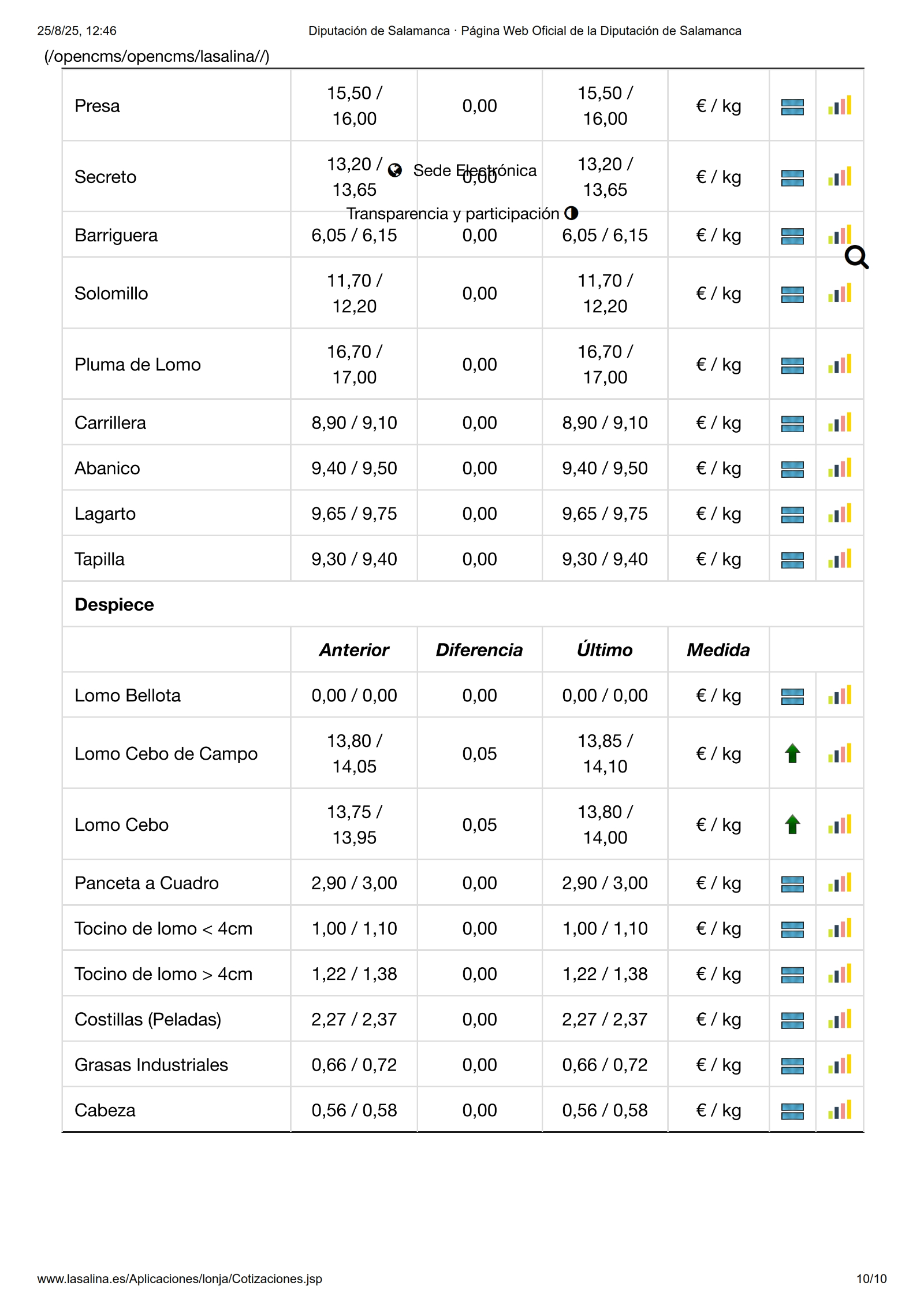This screenshot has height=1308, width=924.
Task: Click the Cotizaciones.jsp footer URL
Action: (x=180, y=1279)
